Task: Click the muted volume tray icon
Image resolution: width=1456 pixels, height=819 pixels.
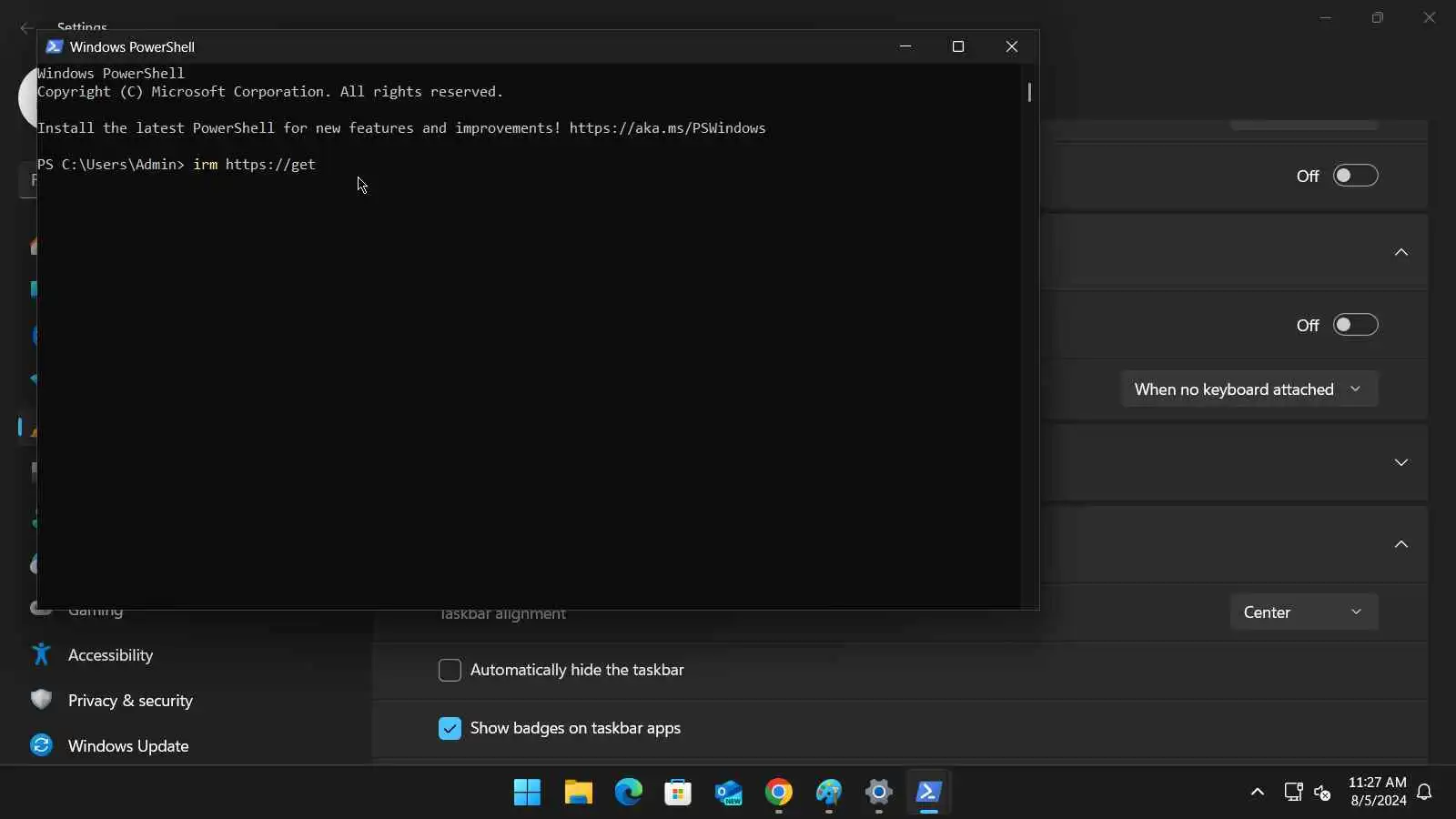Action: [x=1323, y=792]
